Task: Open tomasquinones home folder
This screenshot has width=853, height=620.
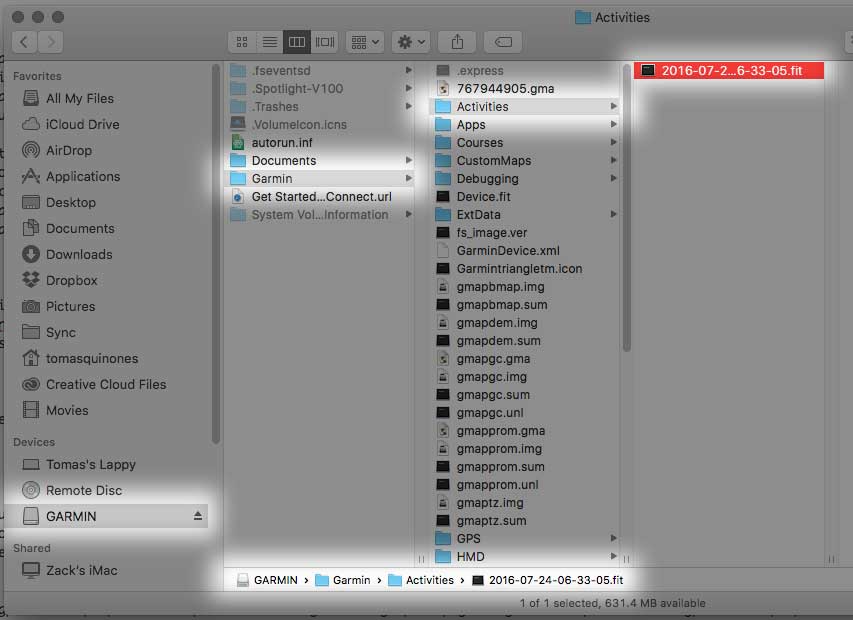Action: click(x=80, y=359)
